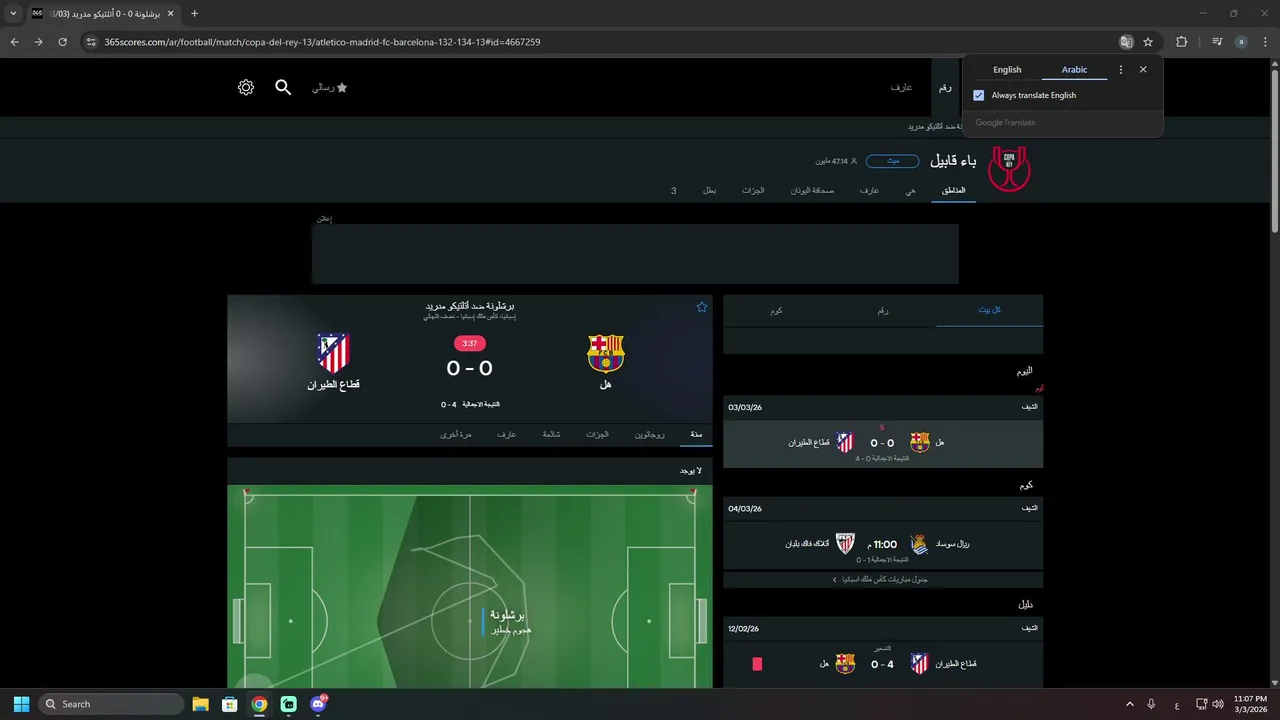1280x720 pixels.
Task: Click the URL address bar
Action: (600, 42)
